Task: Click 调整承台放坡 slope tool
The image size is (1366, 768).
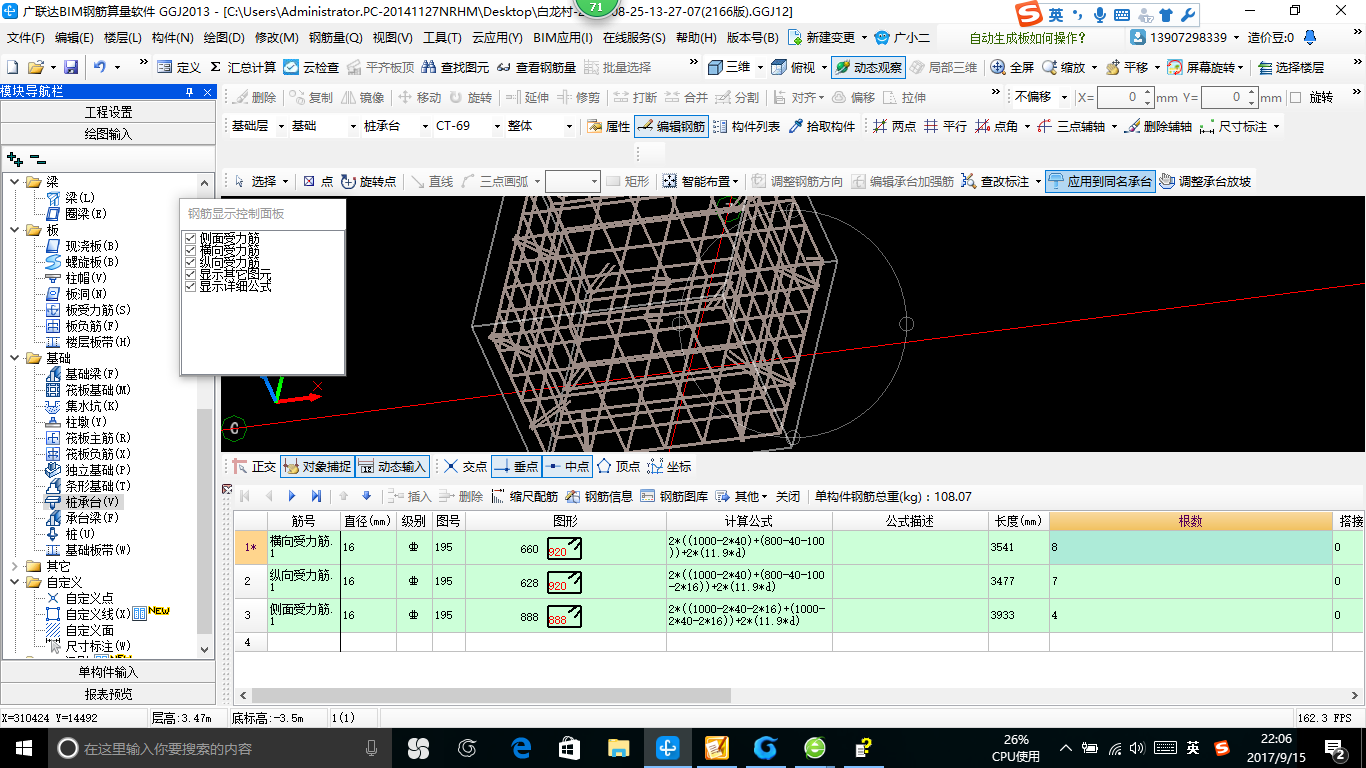Action: [1205, 182]
